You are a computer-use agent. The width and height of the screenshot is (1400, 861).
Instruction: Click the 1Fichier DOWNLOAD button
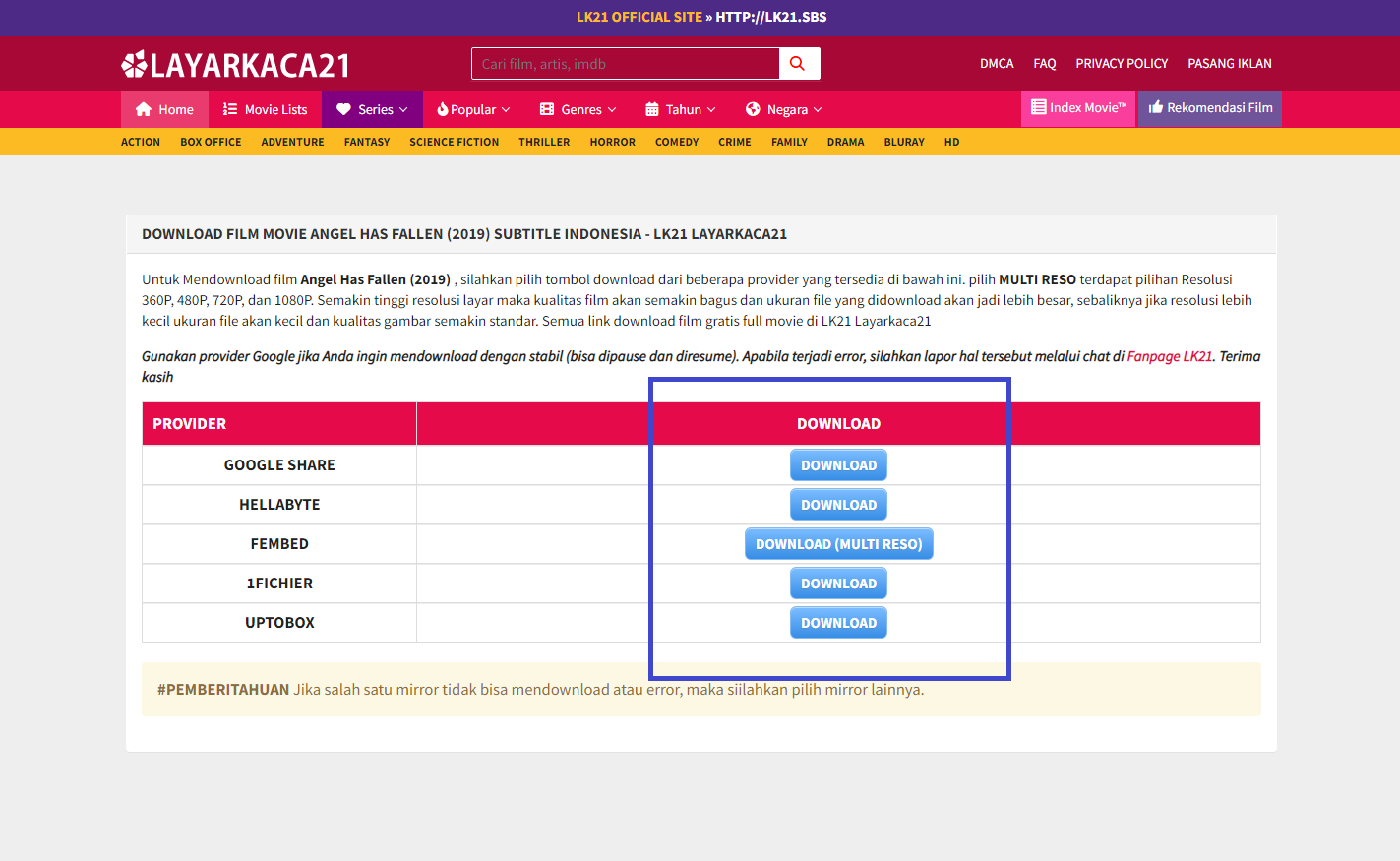tap(838, 584)
